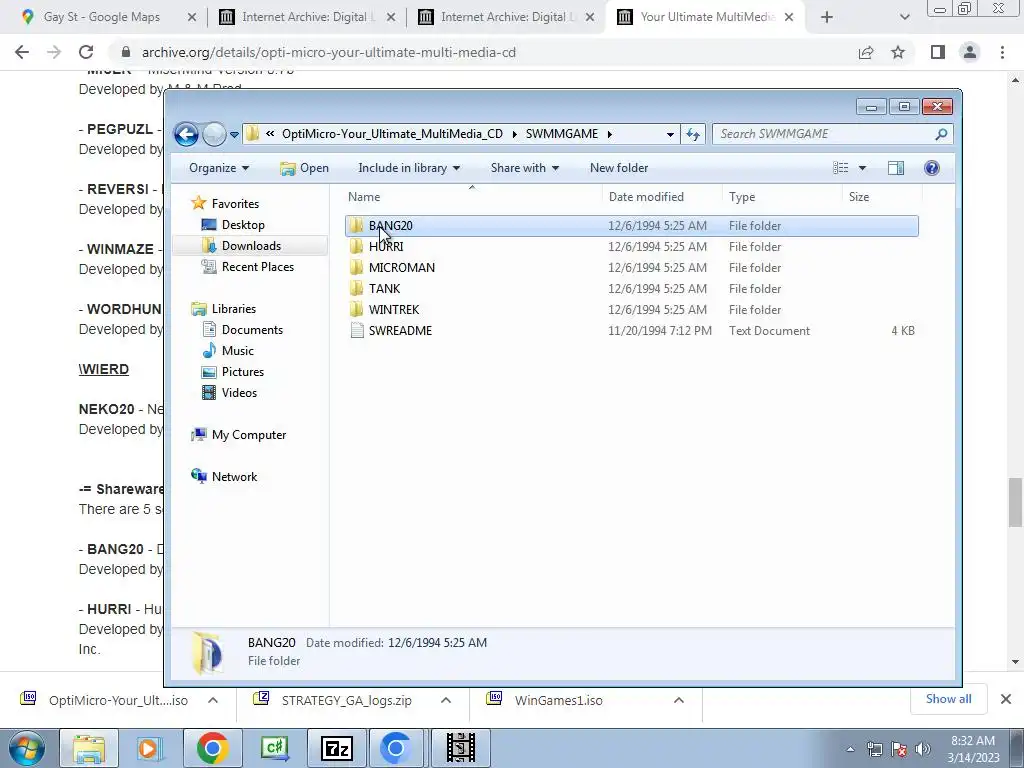Expand arrow after SWMMGAME breadcrumb

click(609, 134)
